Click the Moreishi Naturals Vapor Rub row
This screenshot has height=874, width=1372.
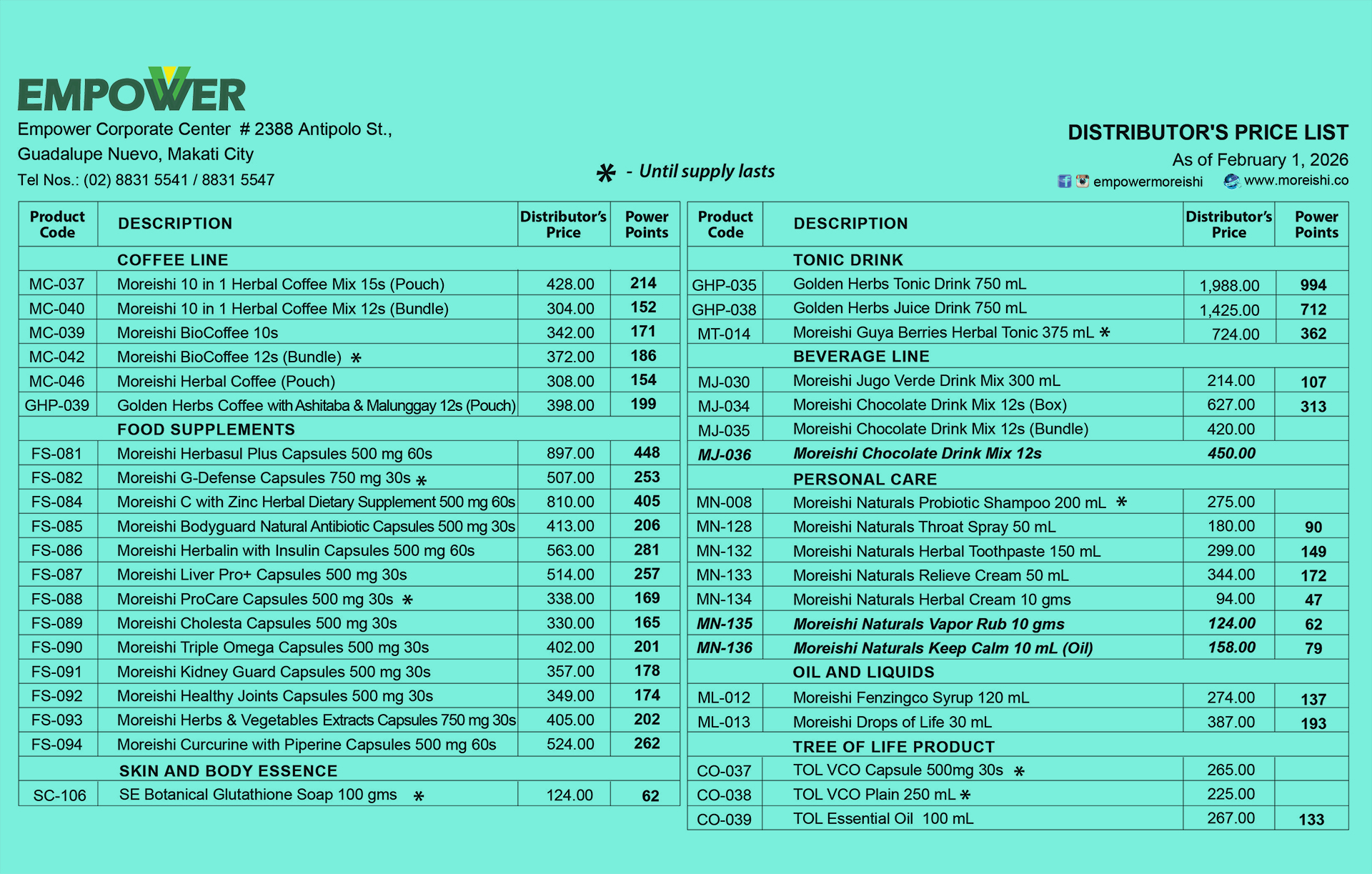[x=928, y=624]
